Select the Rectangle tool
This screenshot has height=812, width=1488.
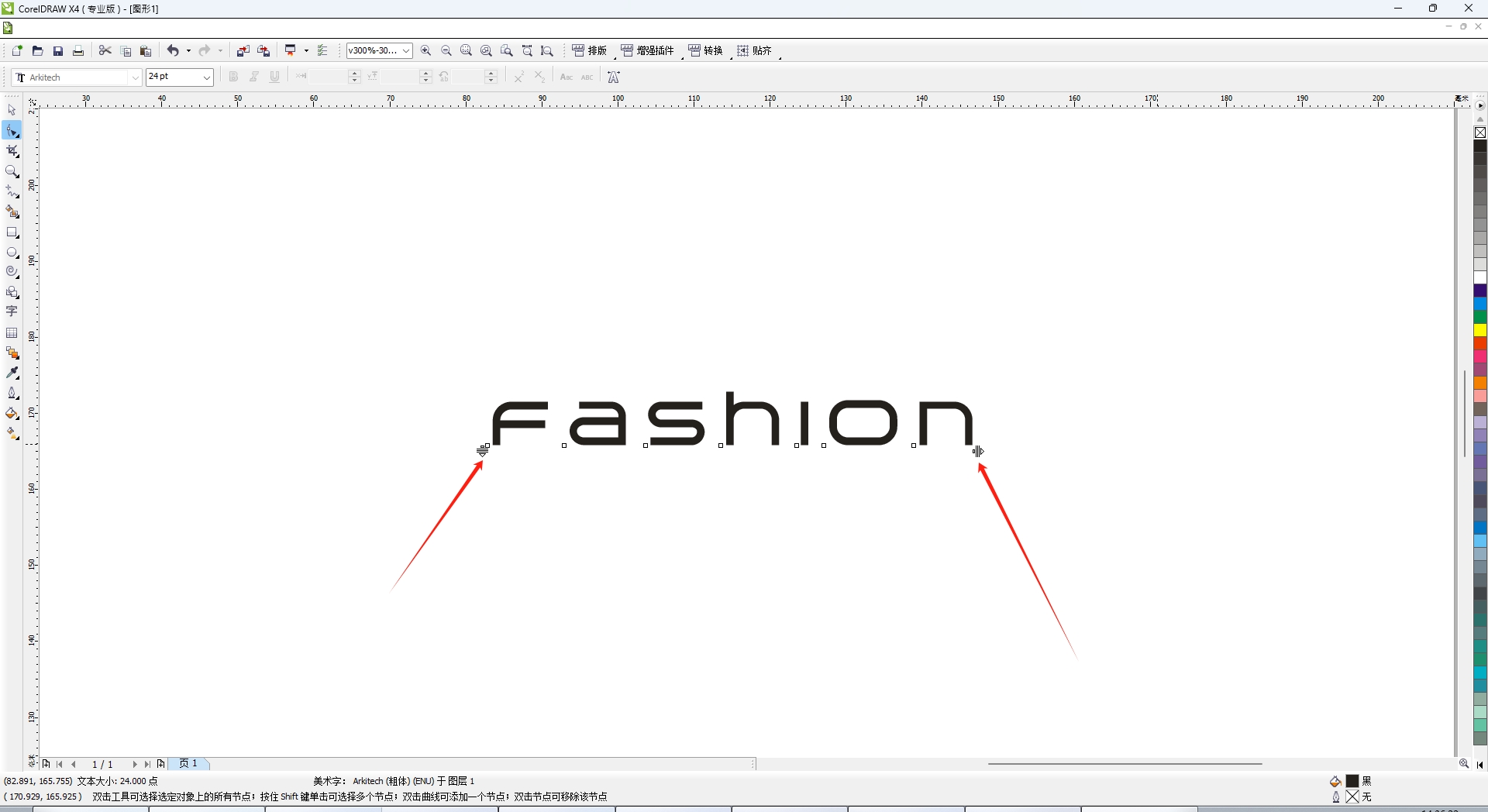(x=12, y=232)
